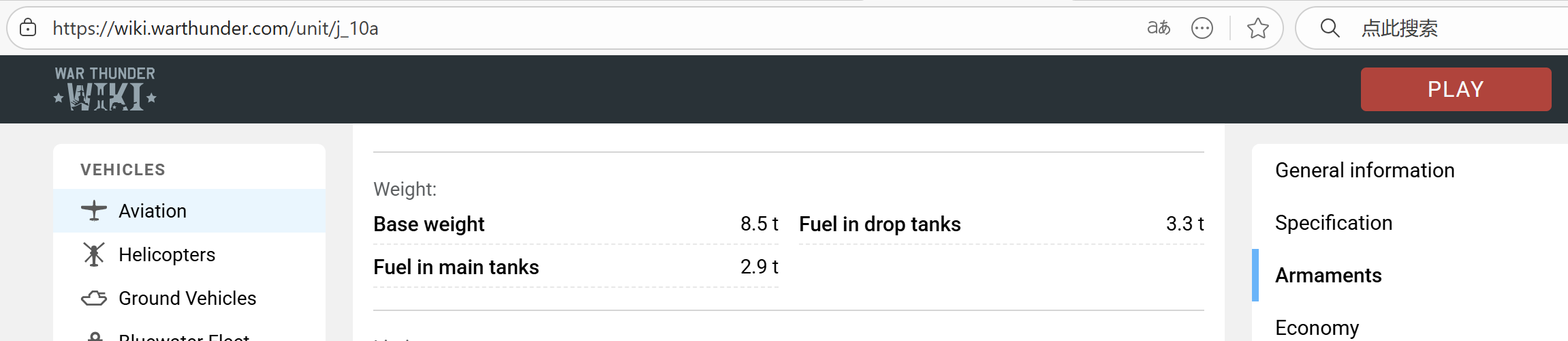Open the translate page icon

click(1159, 28)
